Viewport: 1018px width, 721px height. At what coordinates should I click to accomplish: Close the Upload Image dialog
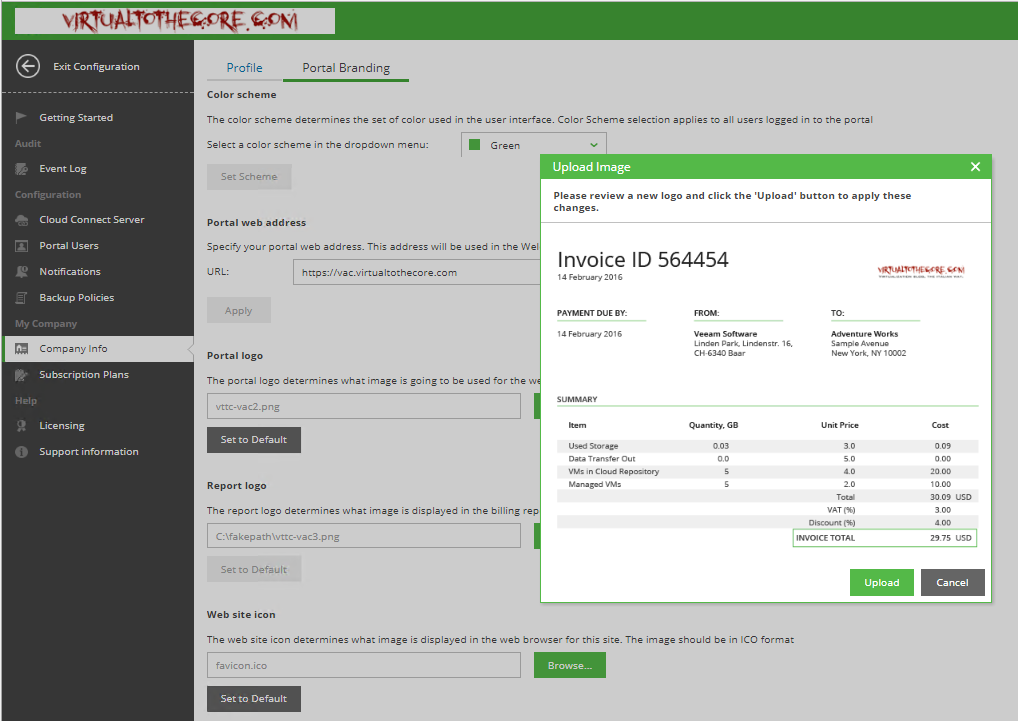click(975, 167)
